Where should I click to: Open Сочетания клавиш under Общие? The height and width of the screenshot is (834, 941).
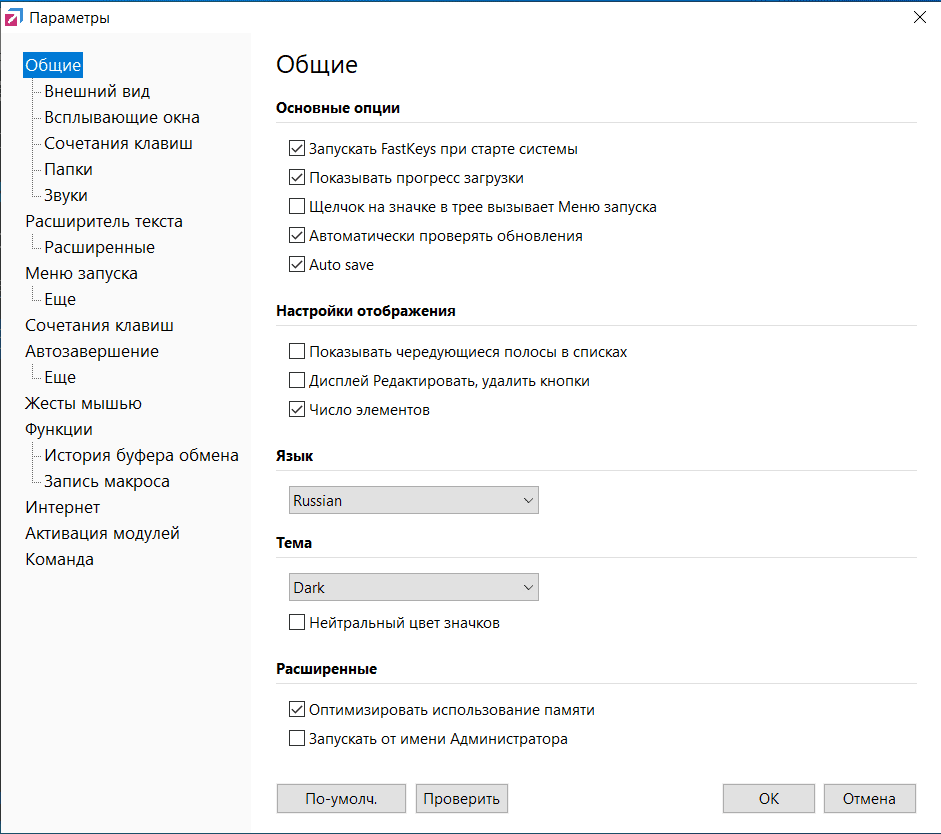(x=118, y=143)
